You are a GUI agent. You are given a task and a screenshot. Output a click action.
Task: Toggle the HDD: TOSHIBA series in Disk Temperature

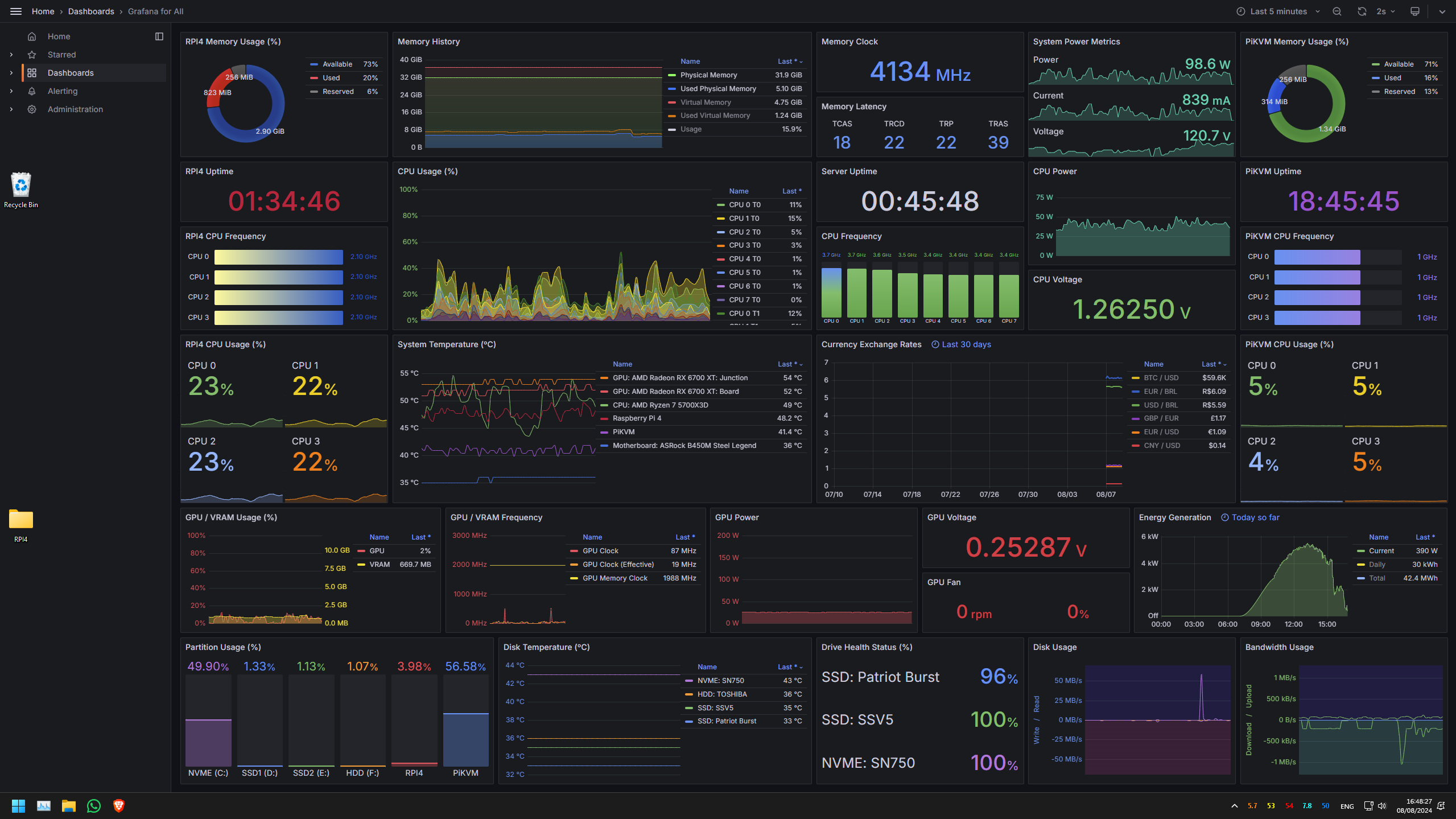point(721,694)
